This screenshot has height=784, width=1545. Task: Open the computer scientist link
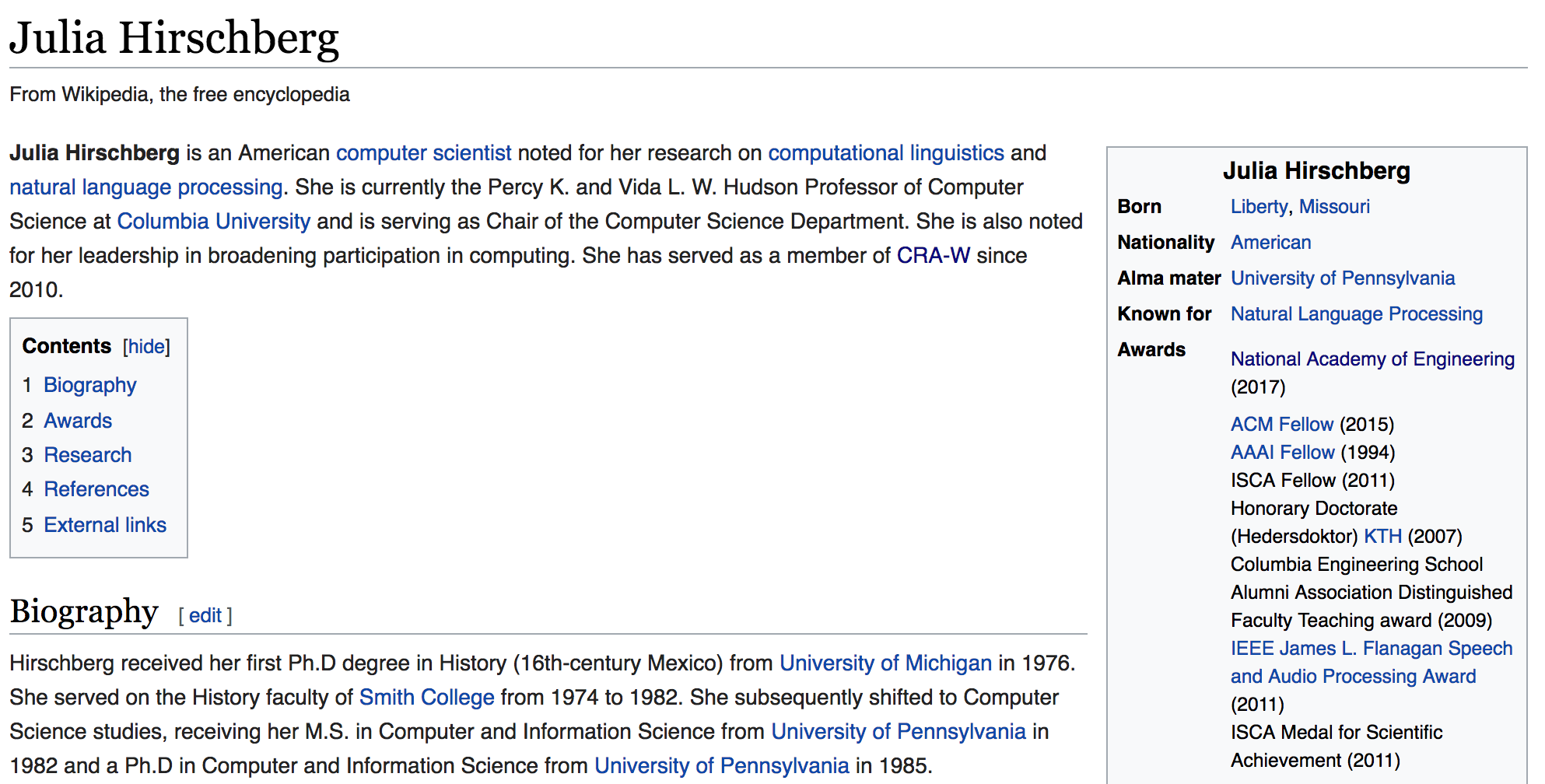pyautogui.click(x=423, y=153)
